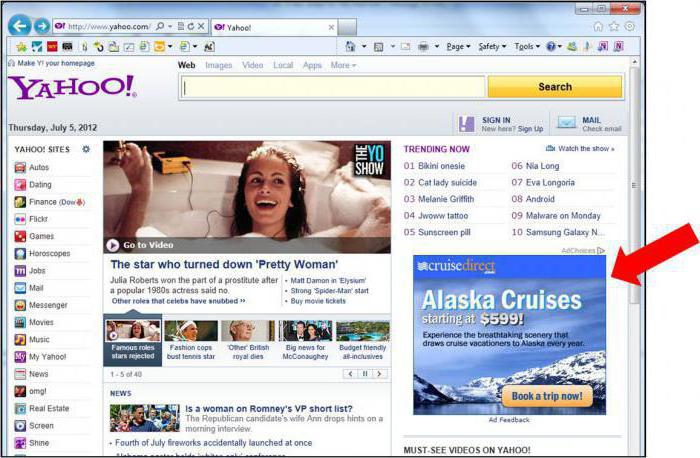Click the browser Back arrow button
This screenshot has width=700, height=458.
pyautogui.click(x=19, y=25)
